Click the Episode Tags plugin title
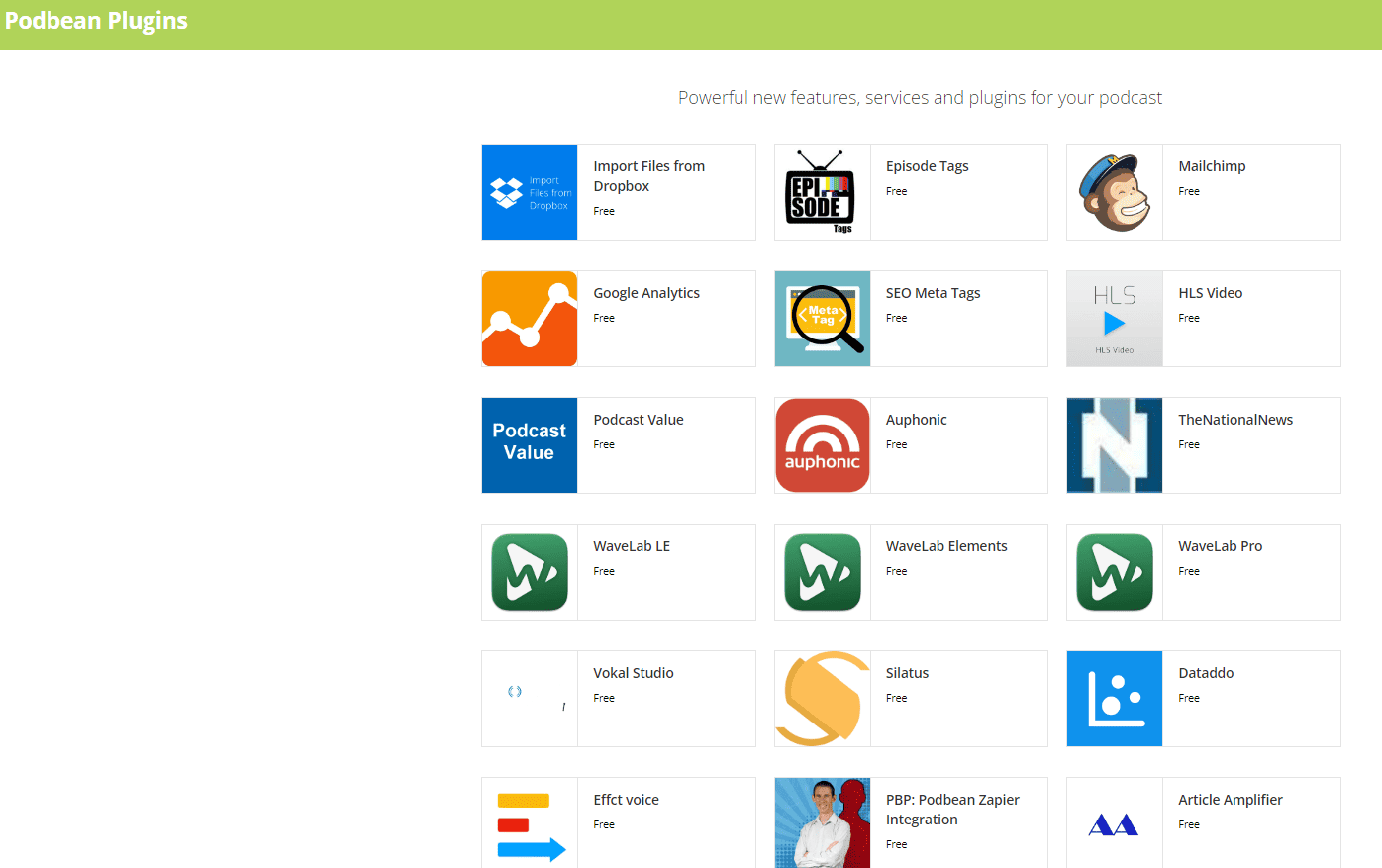Image resolution: width=1382 pixels, height=868 pixels. coord(928,166)
